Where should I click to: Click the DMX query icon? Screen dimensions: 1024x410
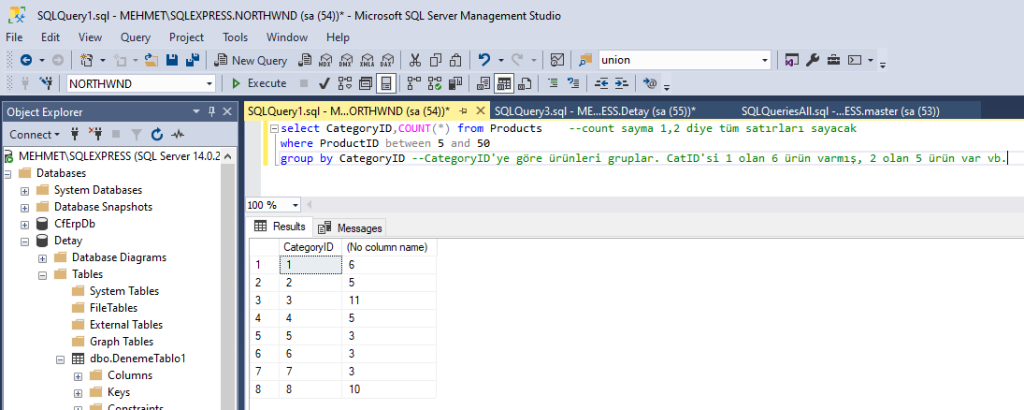click(x=346, y=60)
